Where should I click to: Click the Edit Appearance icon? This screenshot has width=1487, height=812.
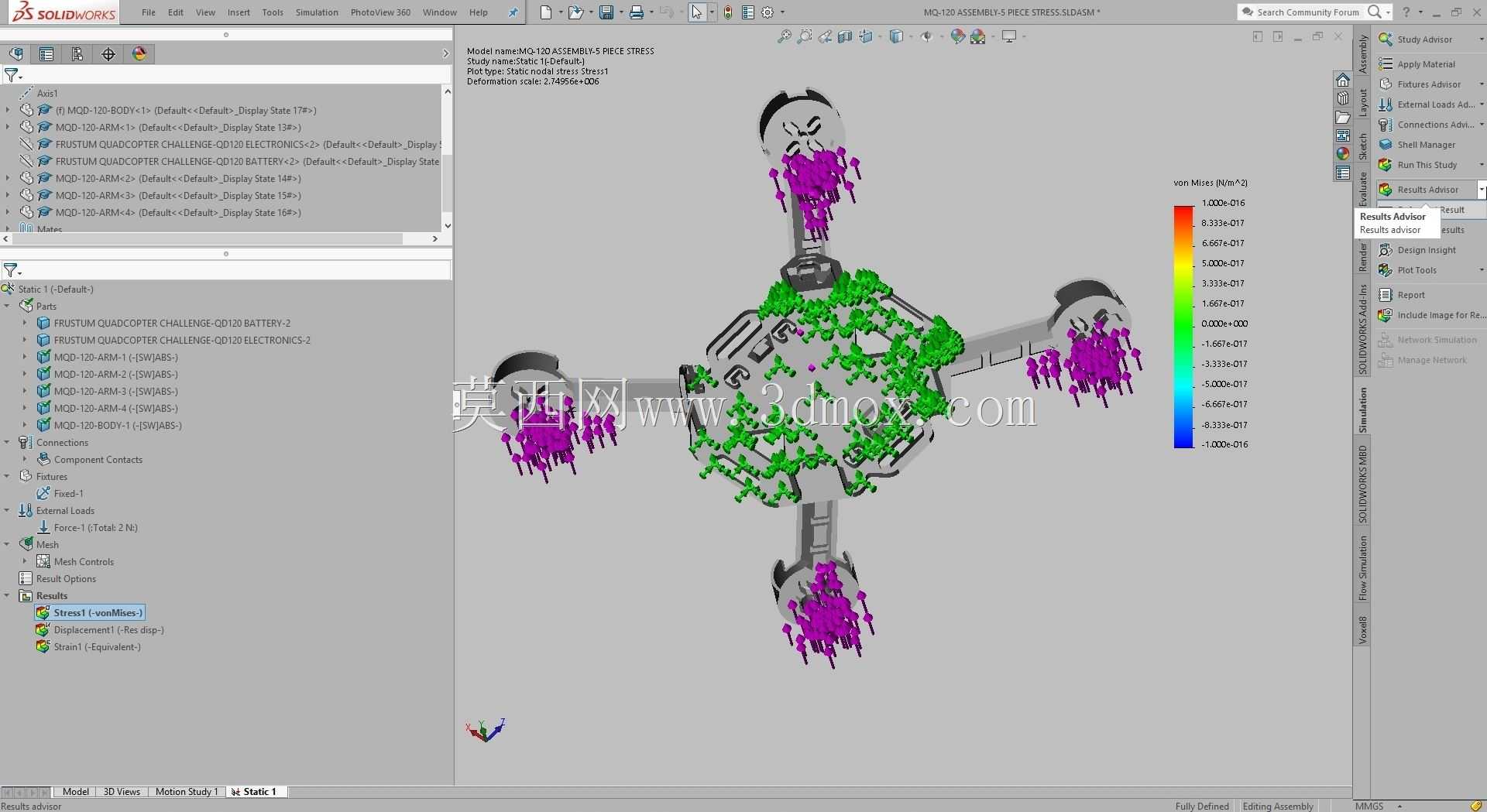pos(958,36)
